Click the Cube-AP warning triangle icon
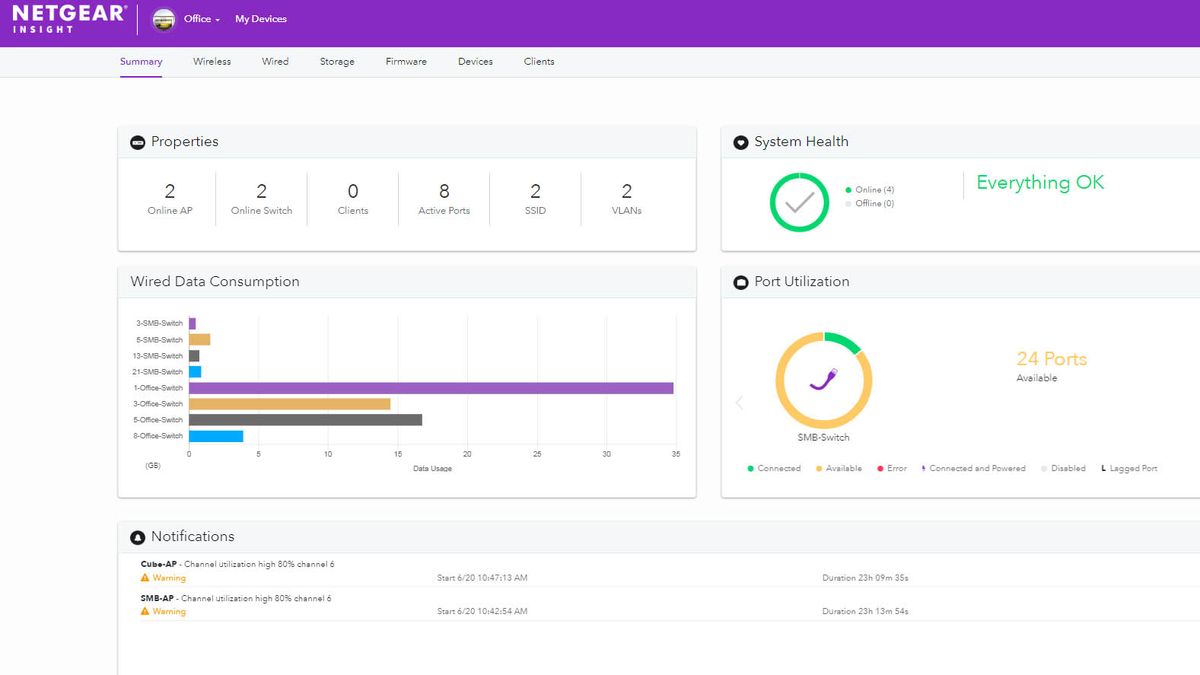This screenshot has width=1200, height=675. pos(145,578)
